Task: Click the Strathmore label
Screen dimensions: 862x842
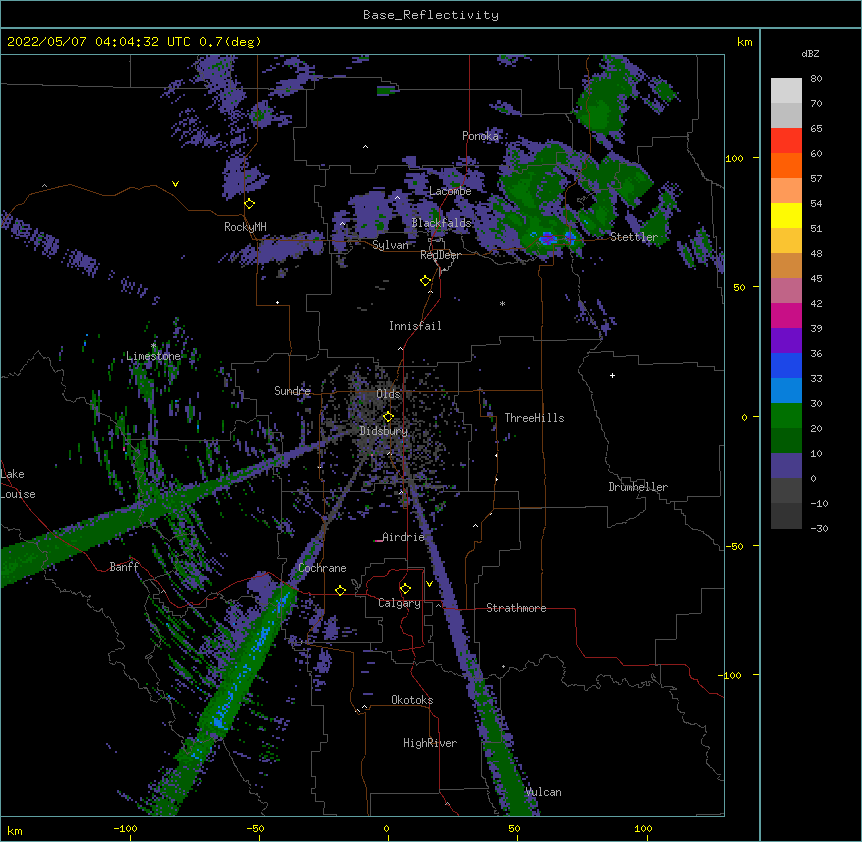Action: pos(516,608)
